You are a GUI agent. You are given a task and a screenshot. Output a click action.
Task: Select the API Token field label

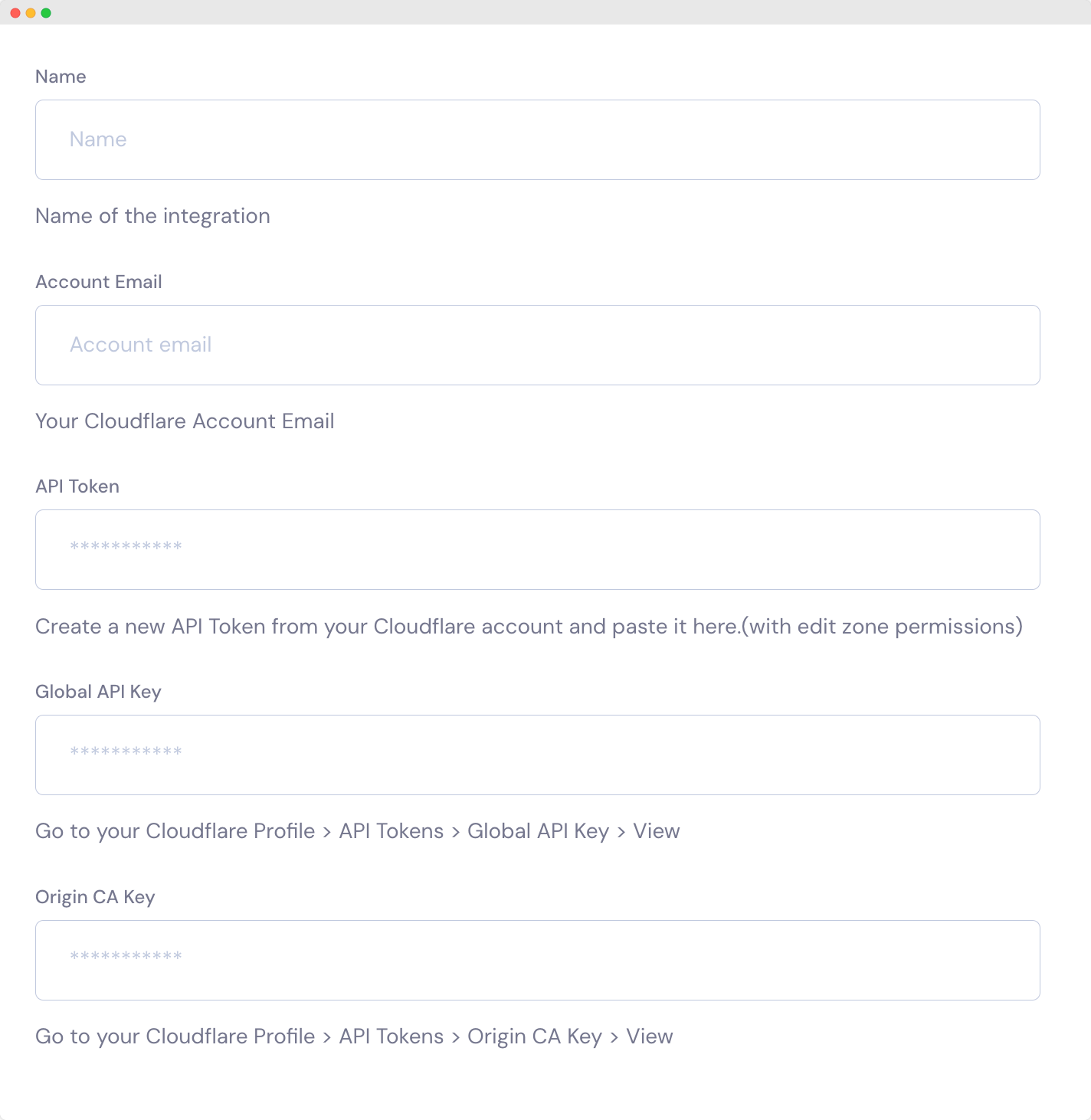coord(77,486)
